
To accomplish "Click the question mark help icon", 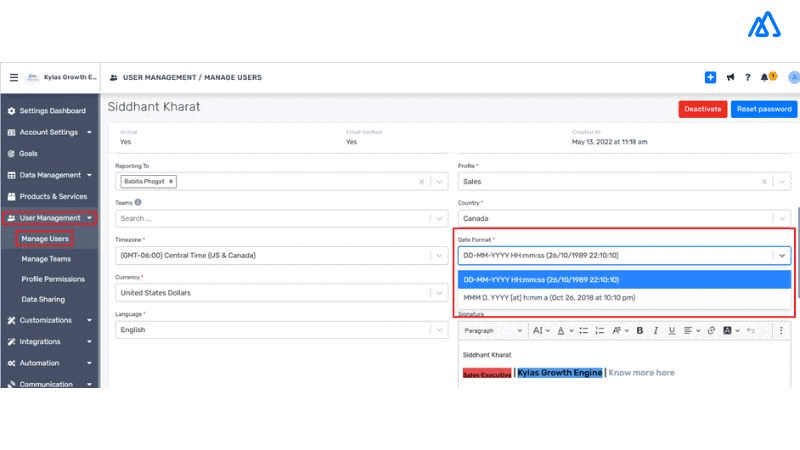I will tap(748, 77).
